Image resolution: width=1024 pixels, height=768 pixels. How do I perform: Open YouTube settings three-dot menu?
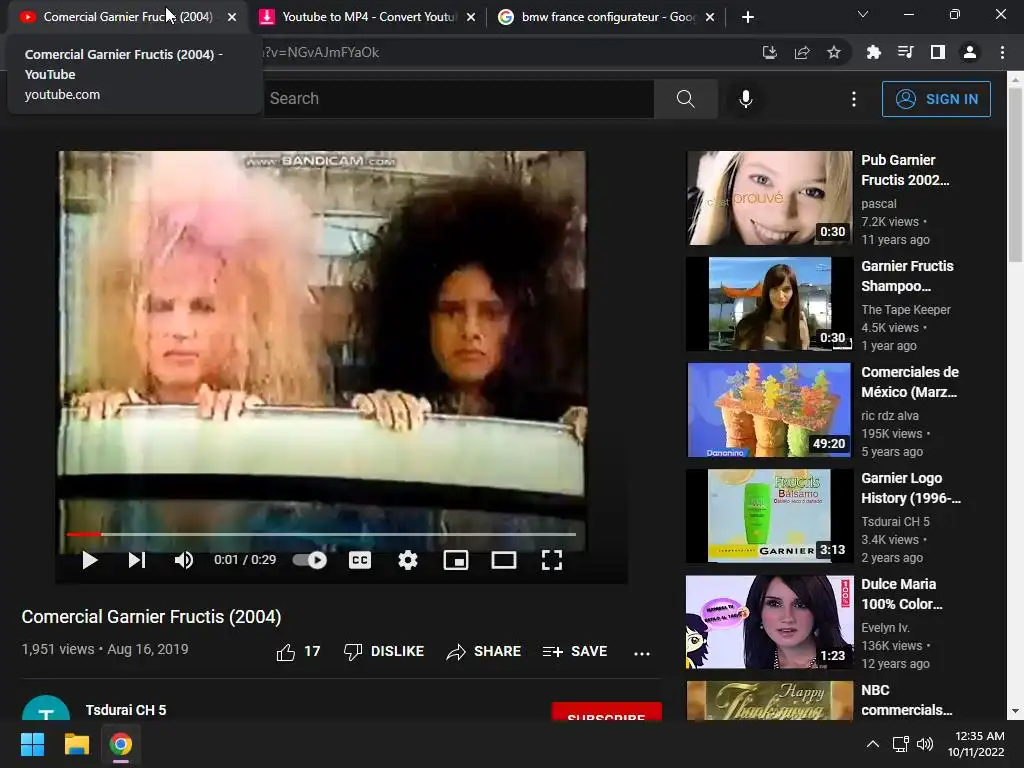click(854, 99)
